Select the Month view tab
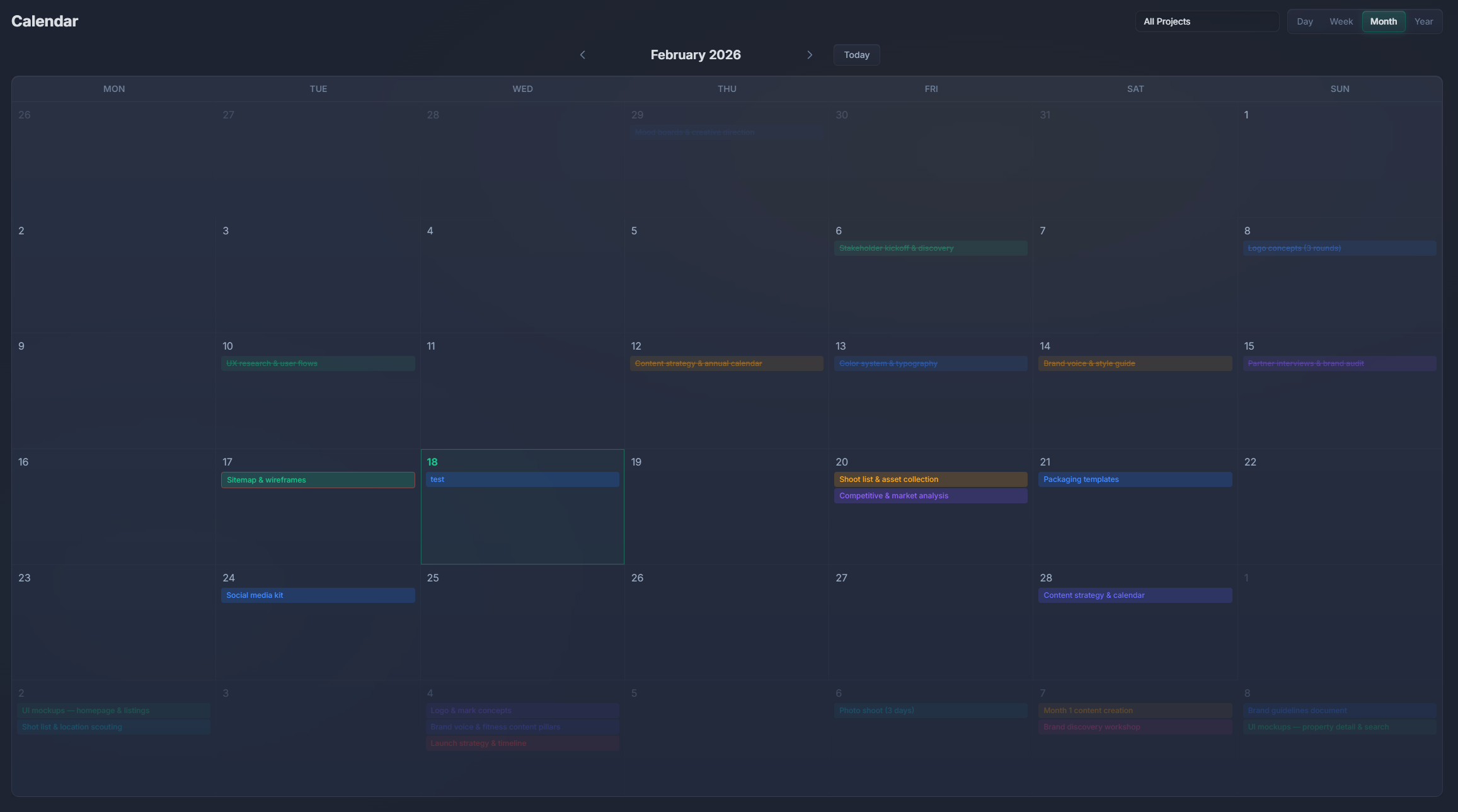This screenshot has height=812, width=1458. (x=1384, y=21)
